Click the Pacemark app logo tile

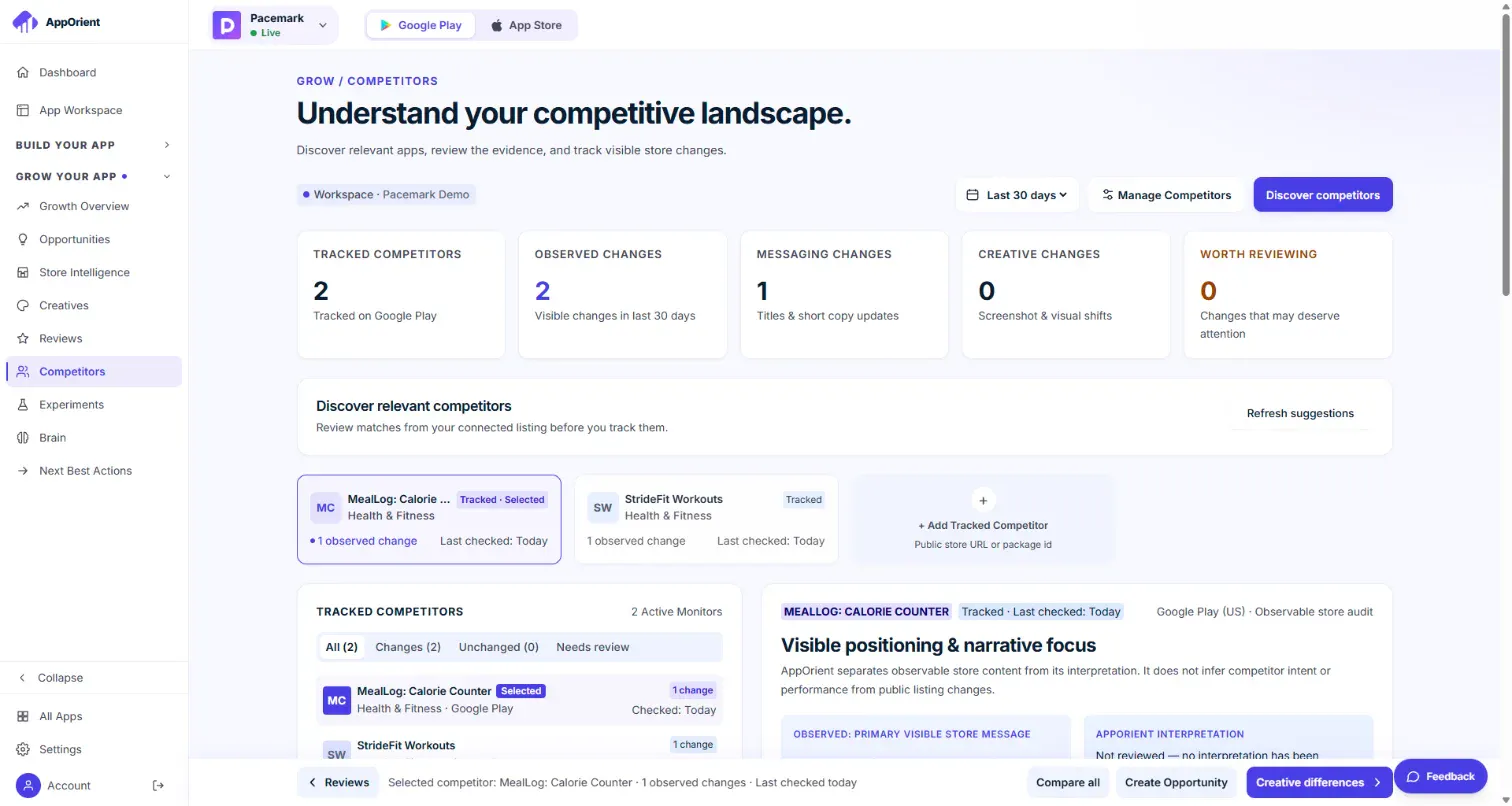pos(227,25)
